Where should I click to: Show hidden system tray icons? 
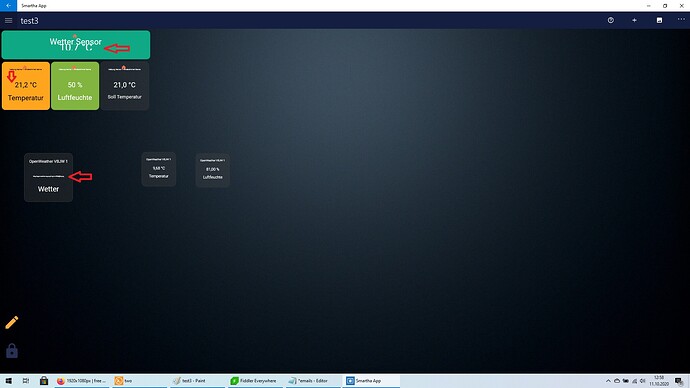tap(608, 381)
